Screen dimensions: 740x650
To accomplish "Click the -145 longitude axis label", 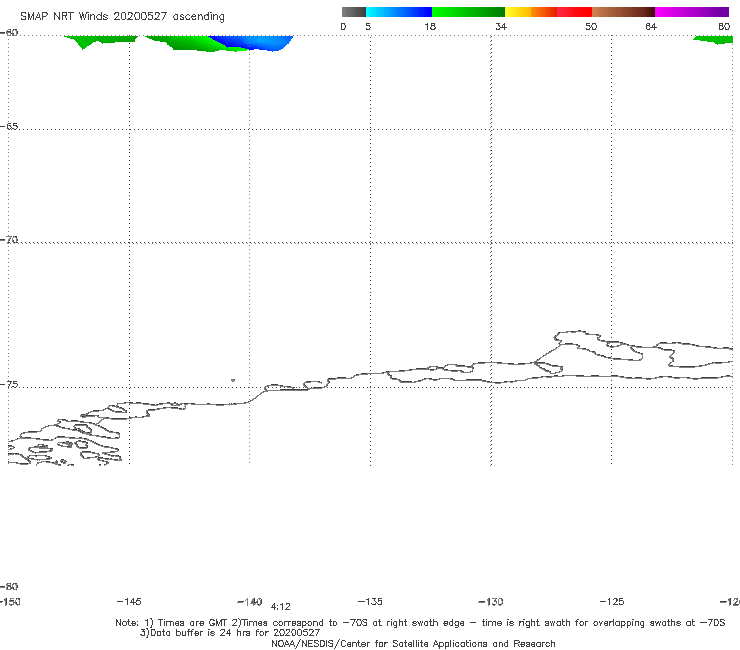I will pos(129,601).
